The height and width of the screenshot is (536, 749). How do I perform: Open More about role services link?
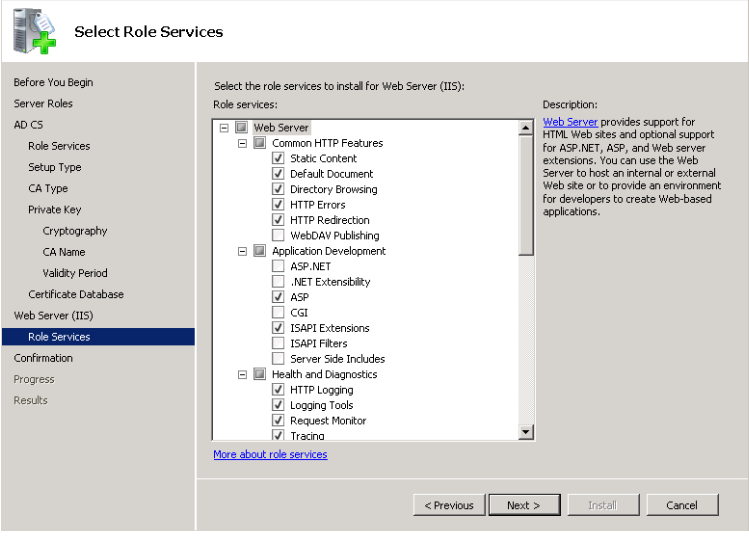(270, 454)
